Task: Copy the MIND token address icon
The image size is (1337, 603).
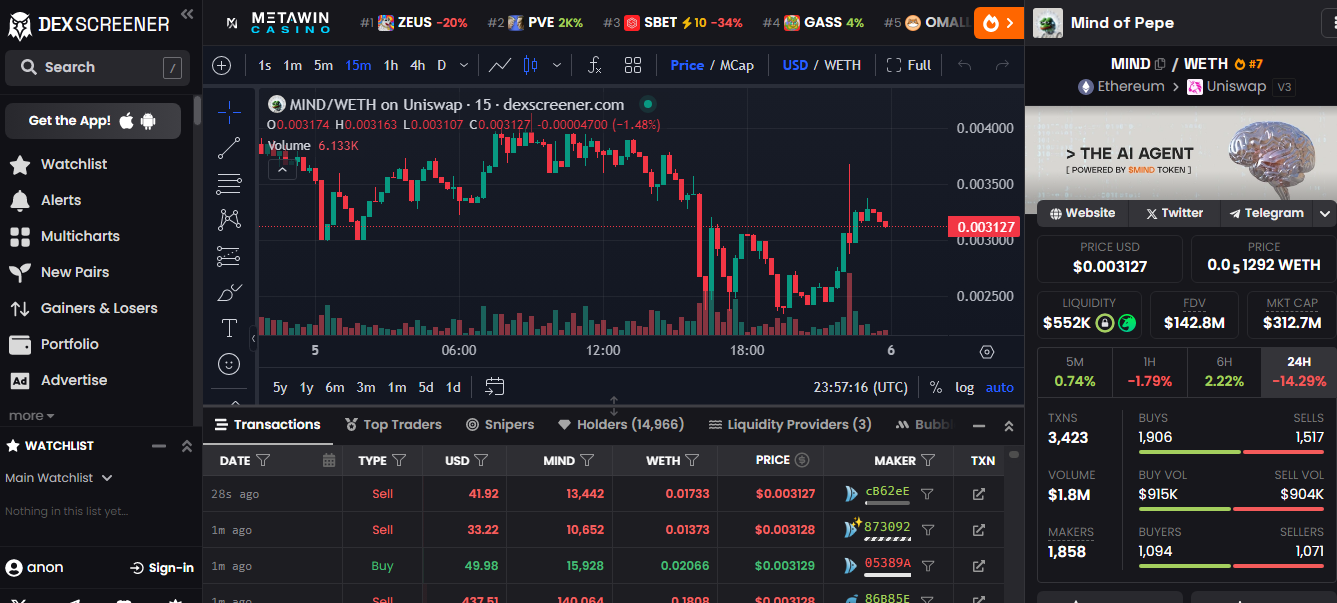Action: coord(1160,64)
